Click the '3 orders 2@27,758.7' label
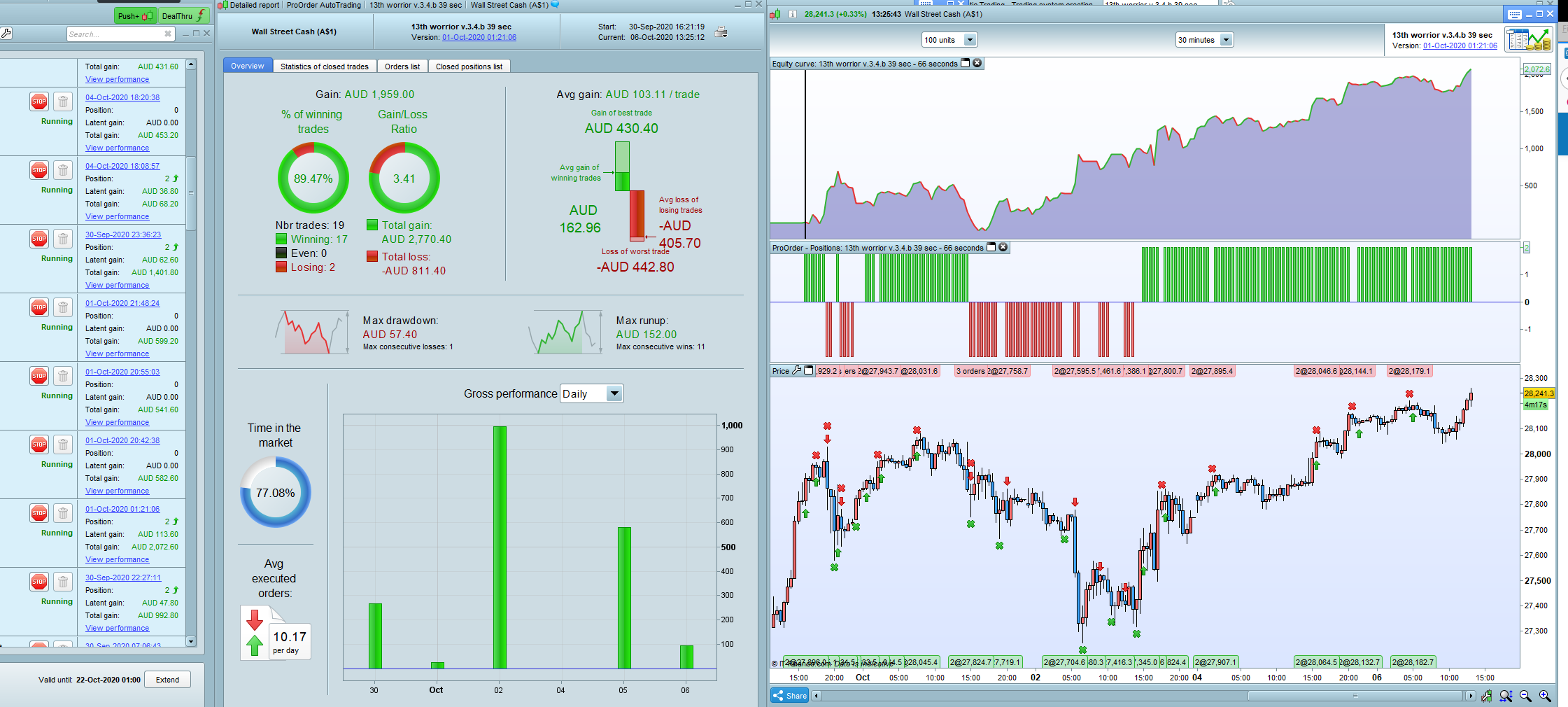The width and height of the screenshot is (1568, 707). pos(992,371)
